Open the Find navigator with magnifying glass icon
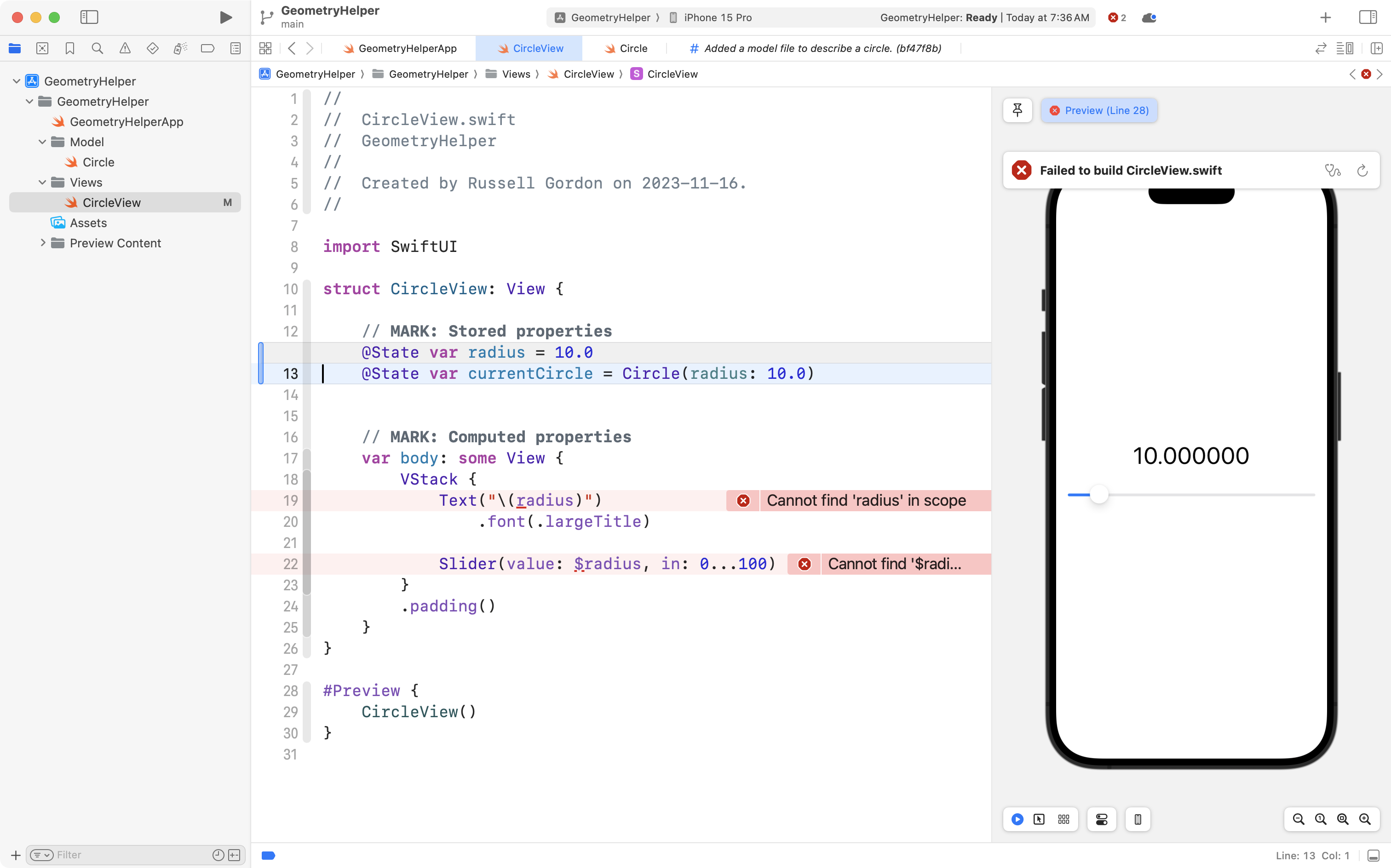This screenshot has height=868, width=1391. 97,48
